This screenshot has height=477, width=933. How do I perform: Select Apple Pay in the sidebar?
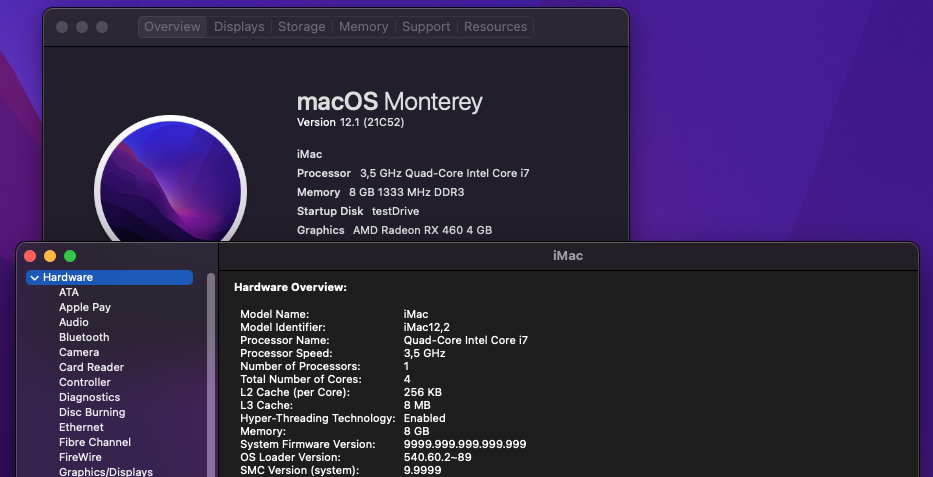tap(85, 307)
